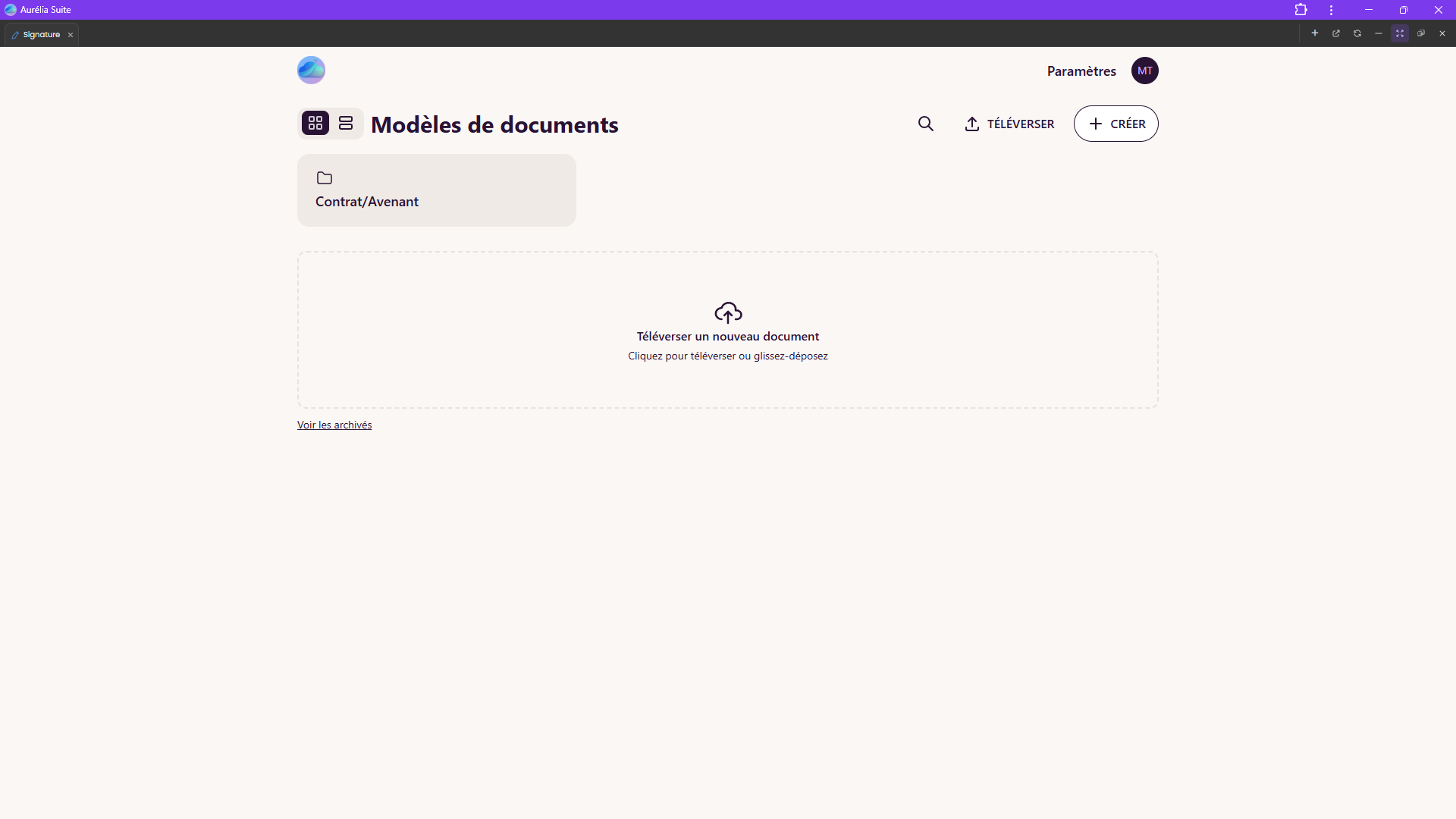Click the overlapping windows icon in tab bar

1421,33
